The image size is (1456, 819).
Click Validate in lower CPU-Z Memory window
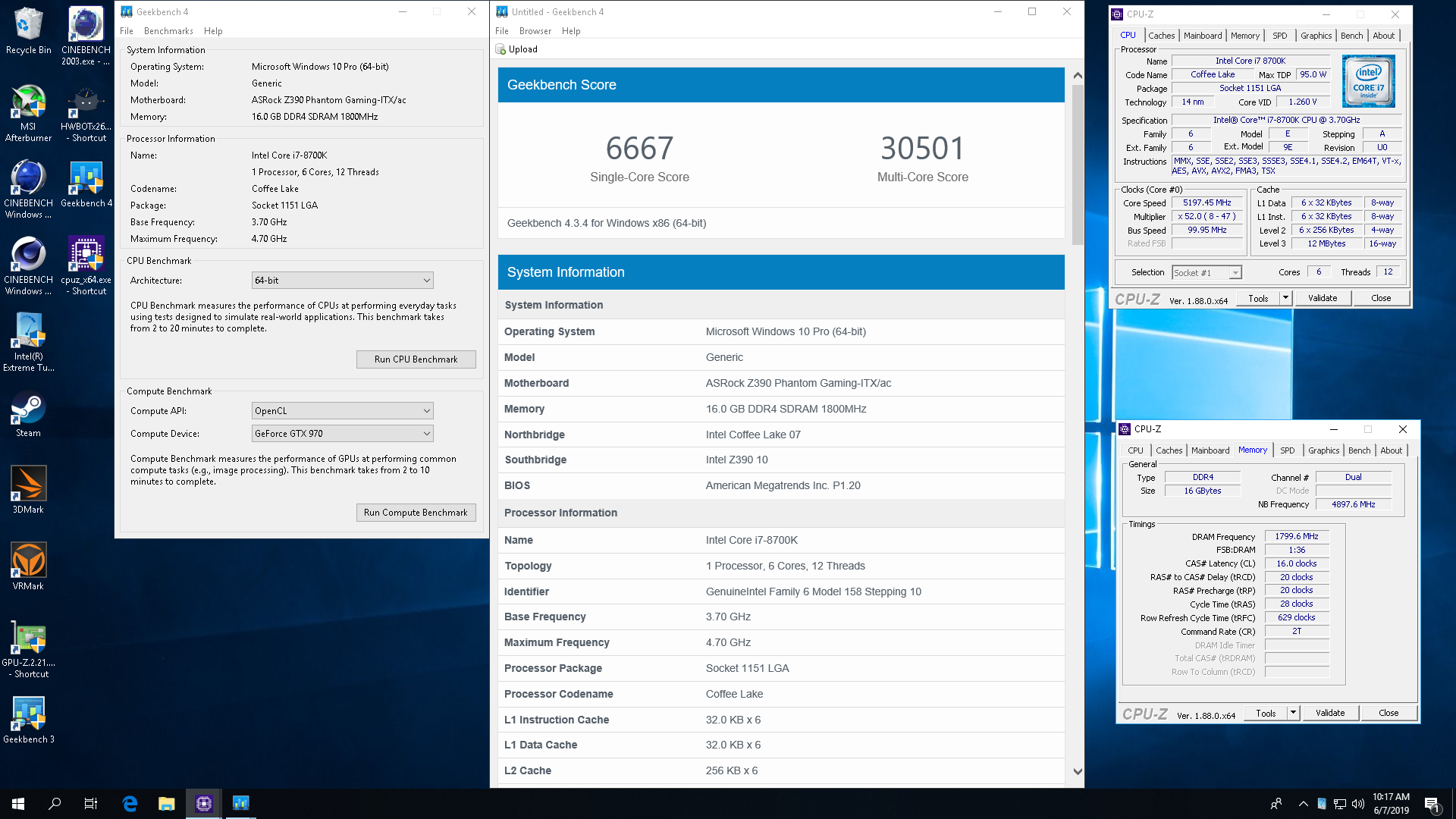[x=1330, y=713]
